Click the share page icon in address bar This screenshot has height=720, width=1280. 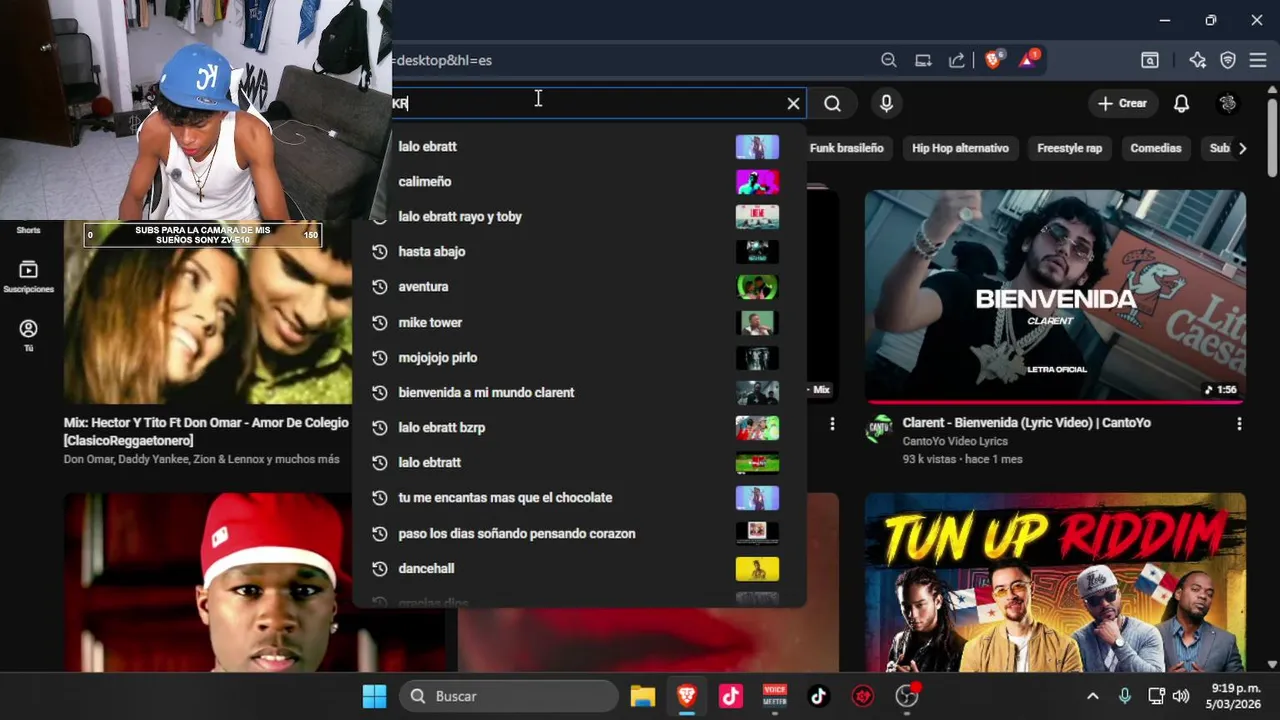(957, 60)
